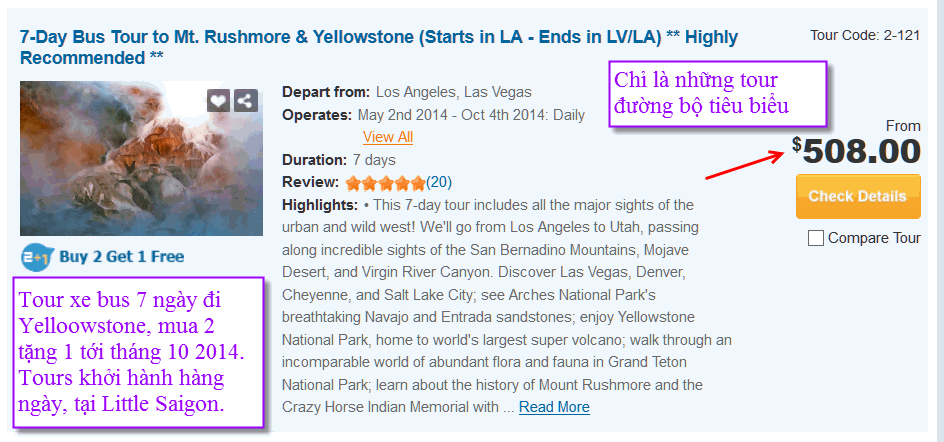Click the heart favorite icon on tour image
The height and width of the screenshot is (442, 944).
coord(219,101)
